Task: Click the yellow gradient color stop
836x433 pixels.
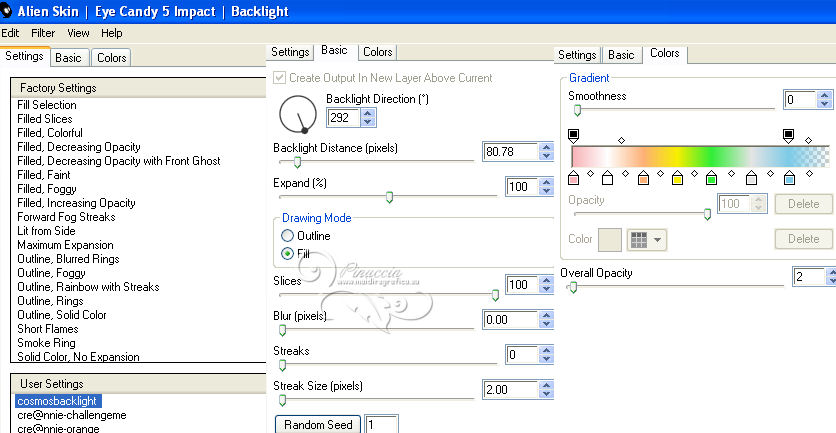Action: click(x=677, y=178)
